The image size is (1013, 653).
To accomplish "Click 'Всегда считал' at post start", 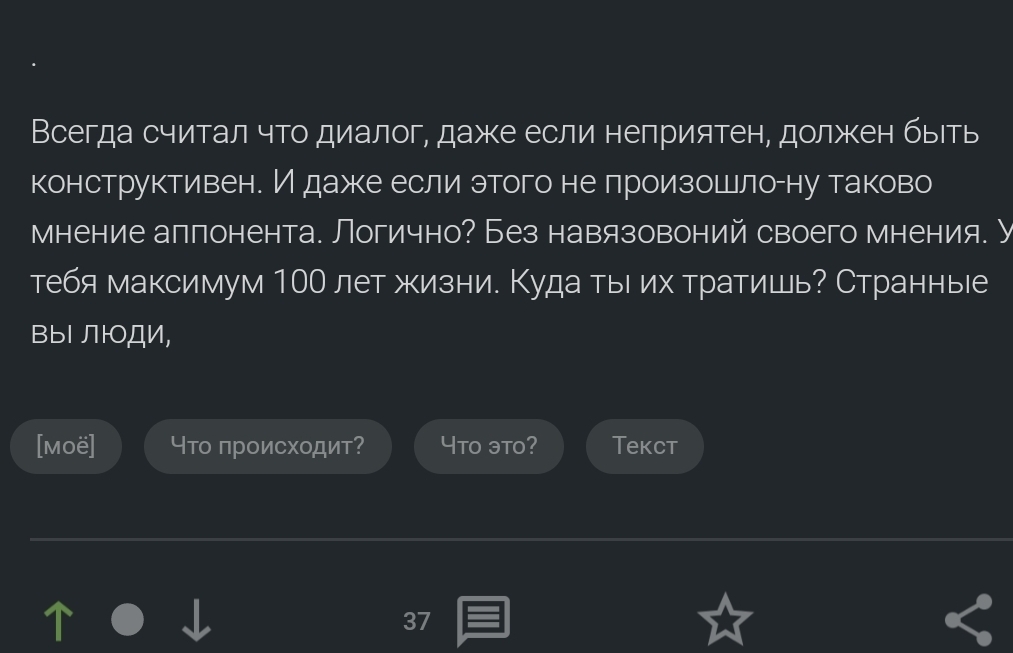I will click(140, 133).
